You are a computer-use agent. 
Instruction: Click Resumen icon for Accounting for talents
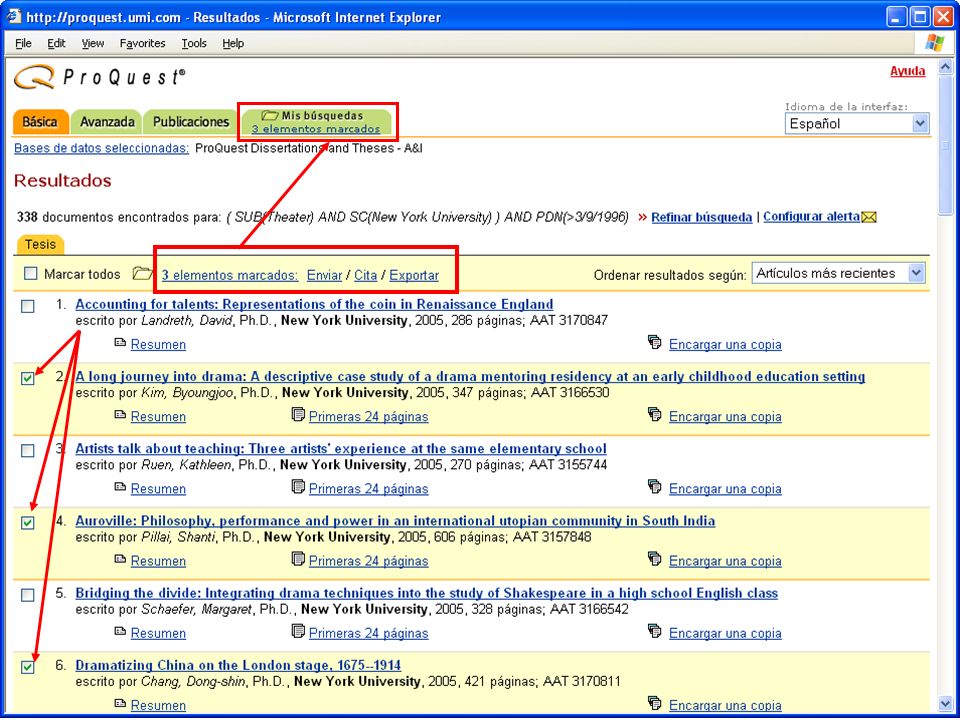120,343
